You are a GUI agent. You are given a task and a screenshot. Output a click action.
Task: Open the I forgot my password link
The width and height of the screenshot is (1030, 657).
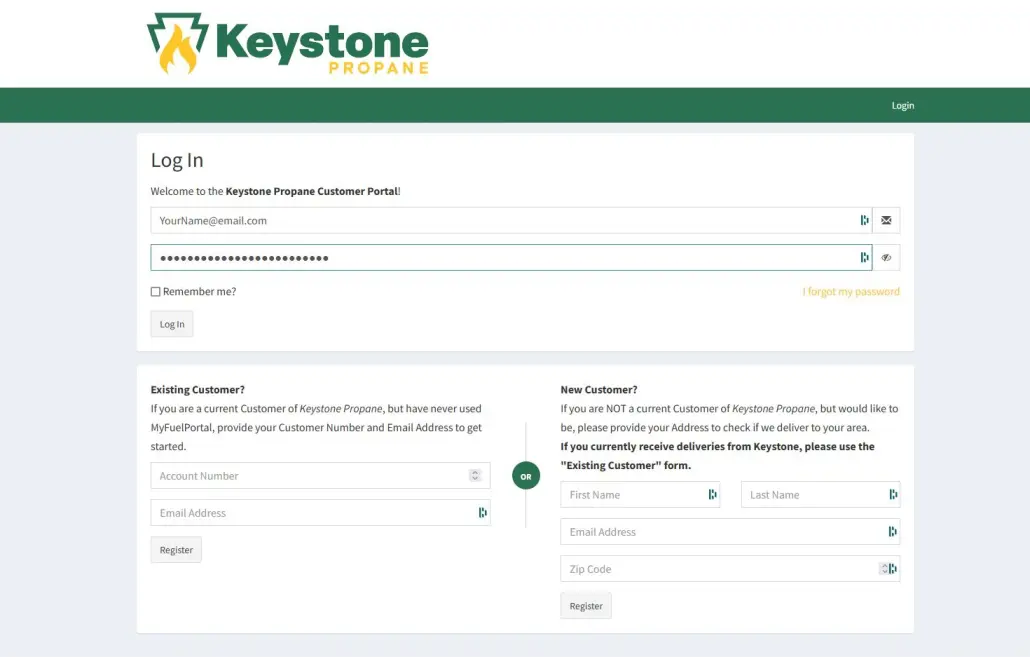tap(851, 291)
